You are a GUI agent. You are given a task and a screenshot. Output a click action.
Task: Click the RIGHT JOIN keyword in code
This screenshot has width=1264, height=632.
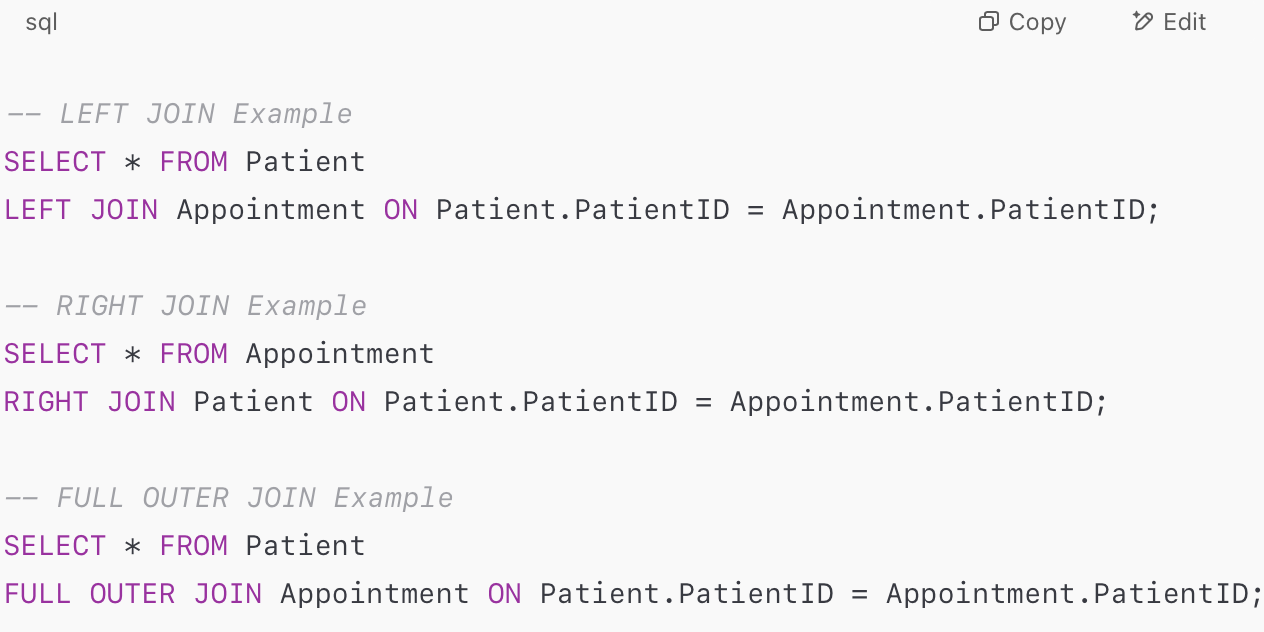point(90,402)
